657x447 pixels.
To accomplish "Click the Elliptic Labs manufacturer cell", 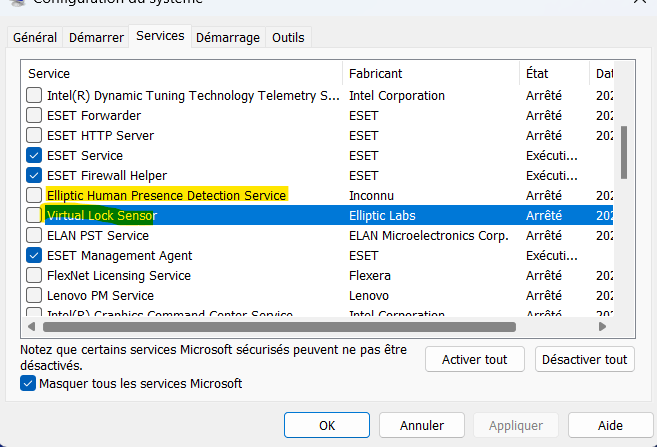I will 382,215.
